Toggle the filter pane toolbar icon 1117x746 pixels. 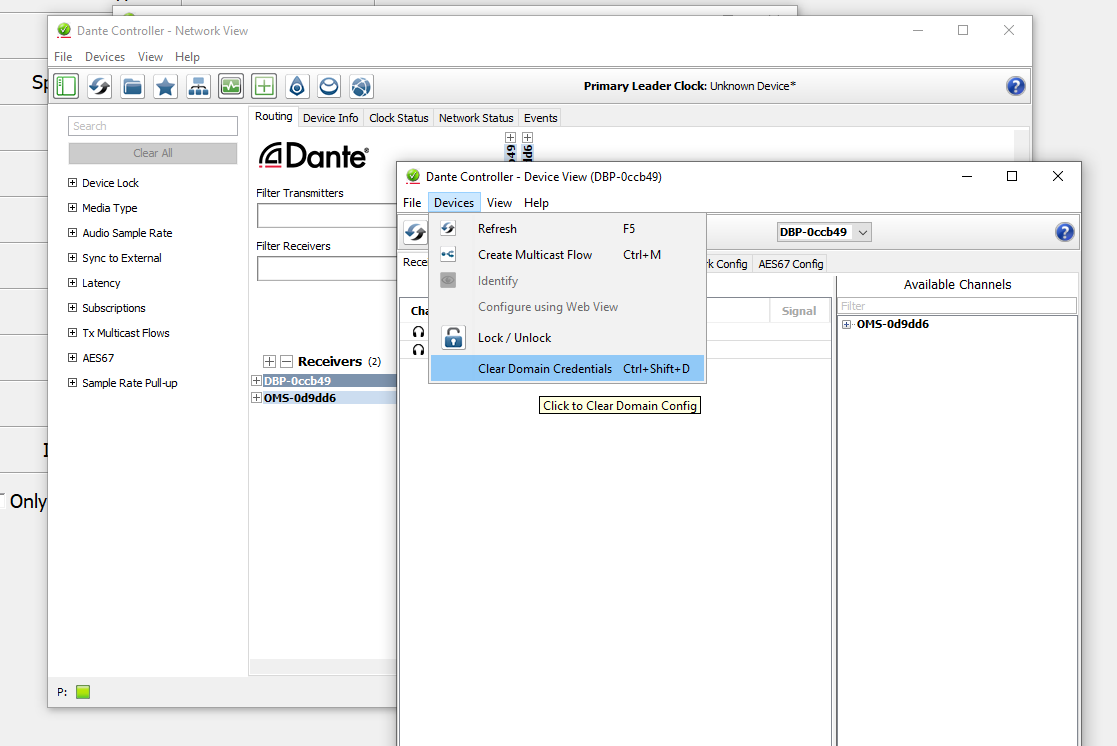[66, 86]
